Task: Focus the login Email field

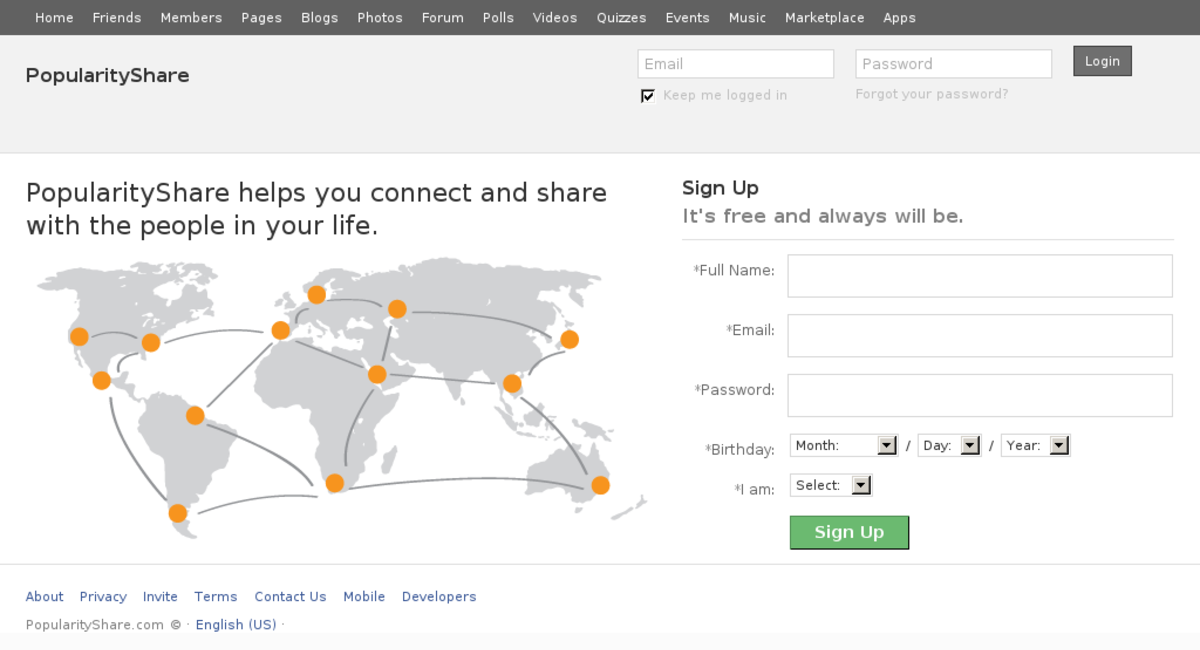Action: [x=735, y=64]
